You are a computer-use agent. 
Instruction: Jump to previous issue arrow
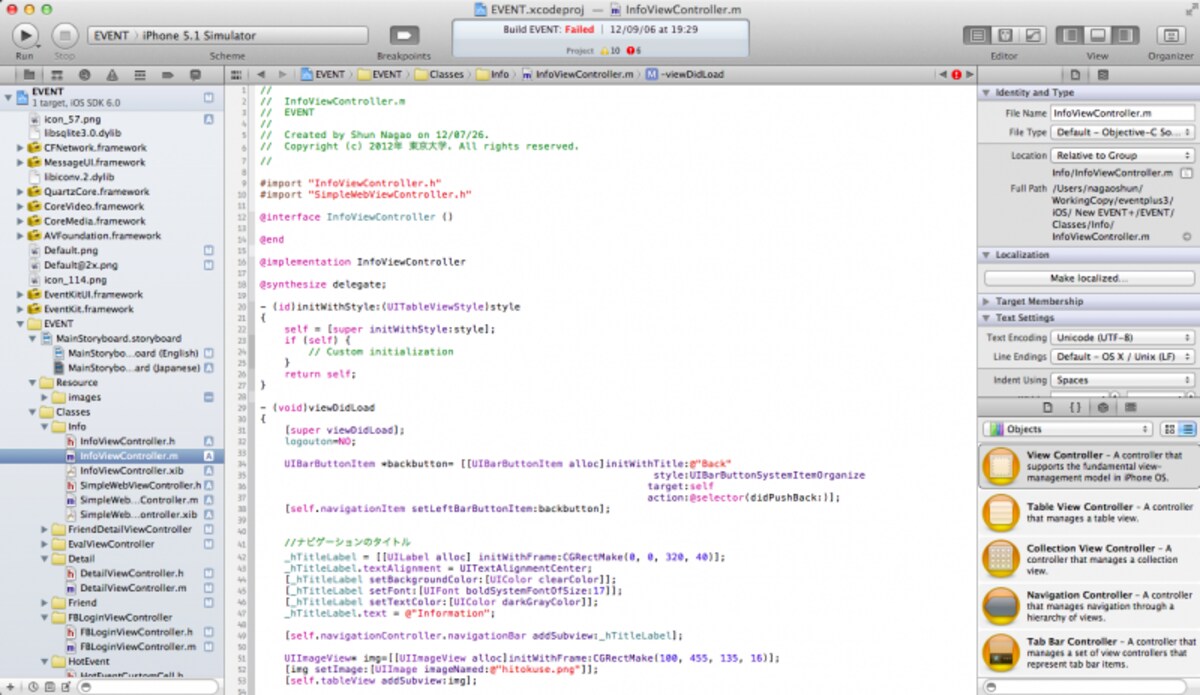pyautogui.click(x=942, y=74)
